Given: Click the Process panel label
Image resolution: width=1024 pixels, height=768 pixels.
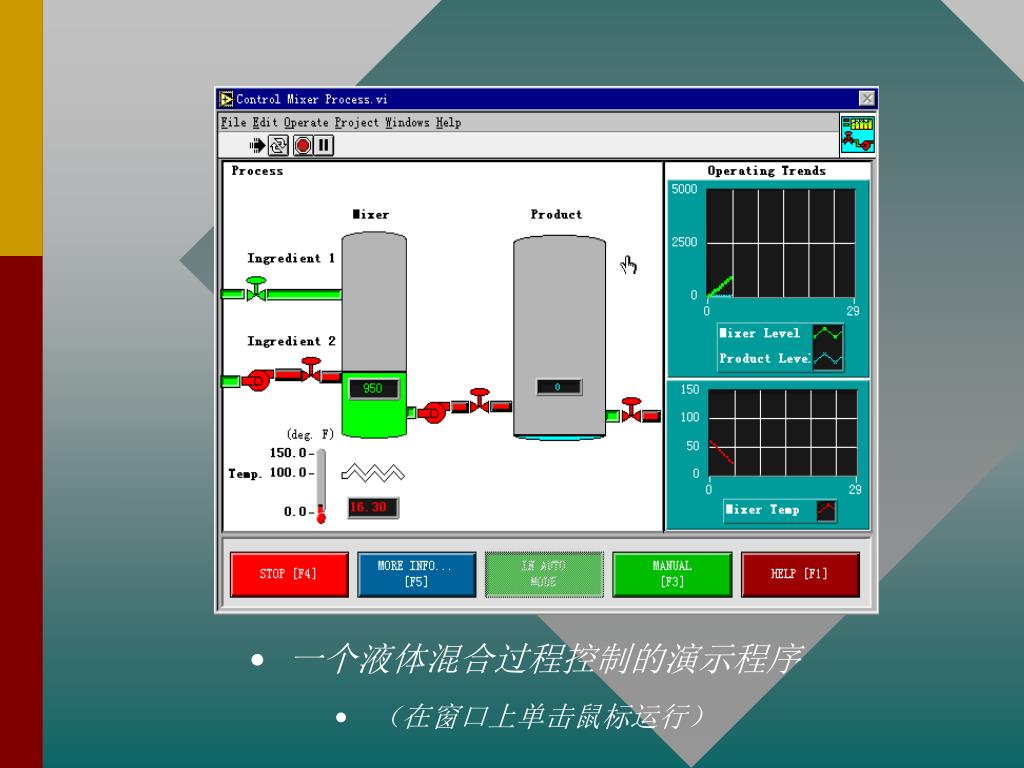Looking at the screenshot, I should (x=257, y=171).
